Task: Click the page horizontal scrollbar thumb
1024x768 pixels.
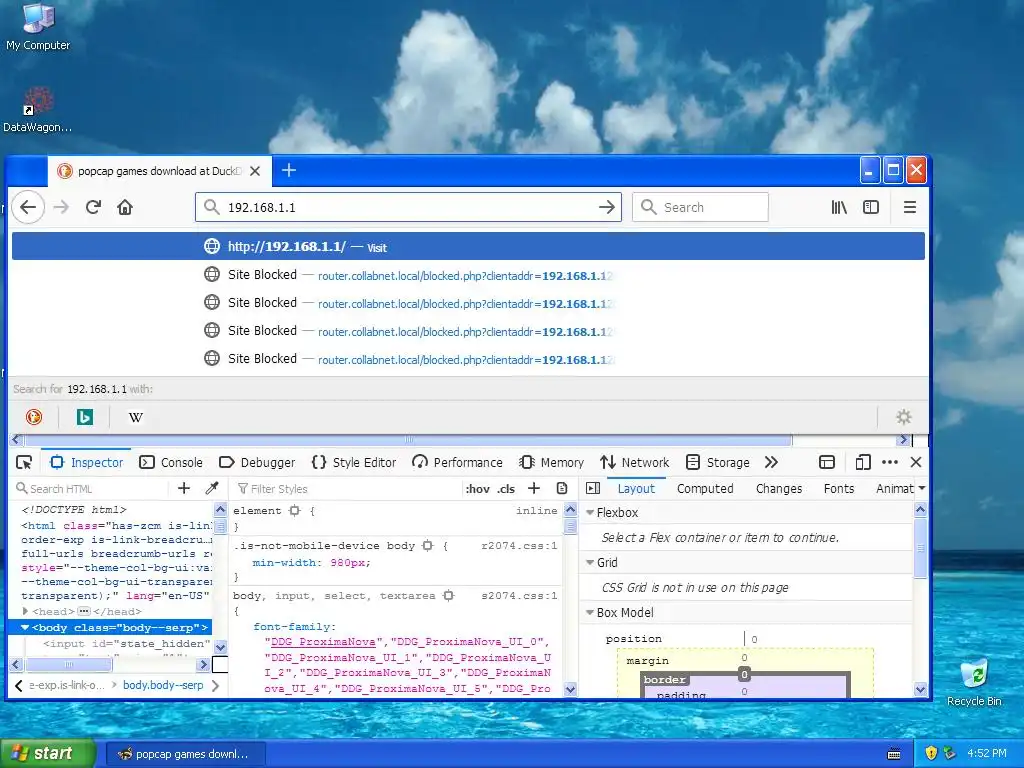Action: [x=408, y=439]
